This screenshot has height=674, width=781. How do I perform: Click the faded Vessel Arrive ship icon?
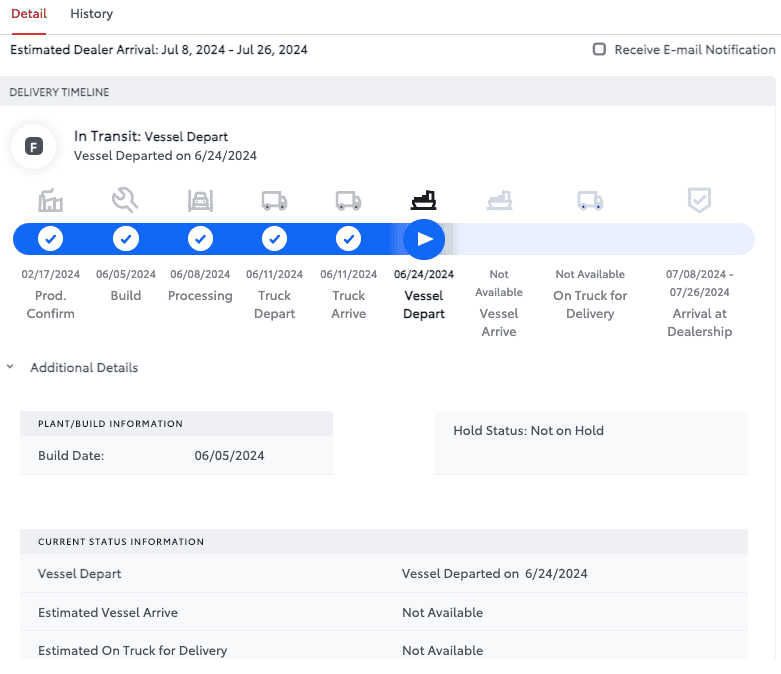pyautogui.click(x=499, y=200)
